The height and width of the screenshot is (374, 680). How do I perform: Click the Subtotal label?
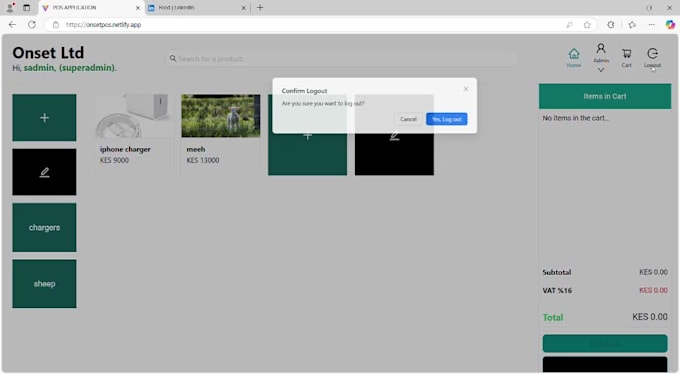(x=556, y=272)
